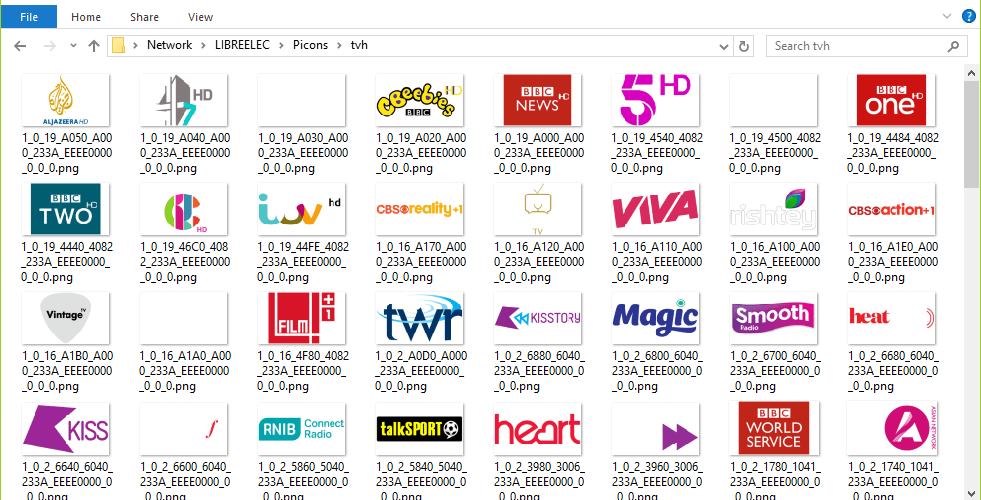Screen dimensions: 981x500
Task: Select the Al Jazeera HD picon
Action: 66,100
